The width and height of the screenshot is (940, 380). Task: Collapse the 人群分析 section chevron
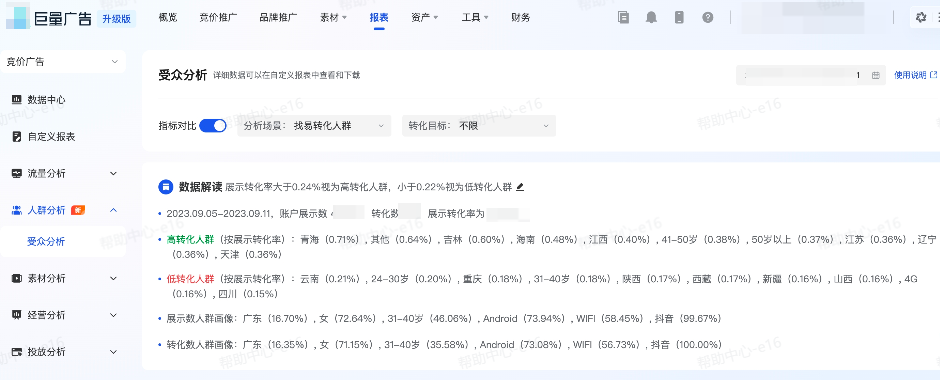tap(113, 210)
